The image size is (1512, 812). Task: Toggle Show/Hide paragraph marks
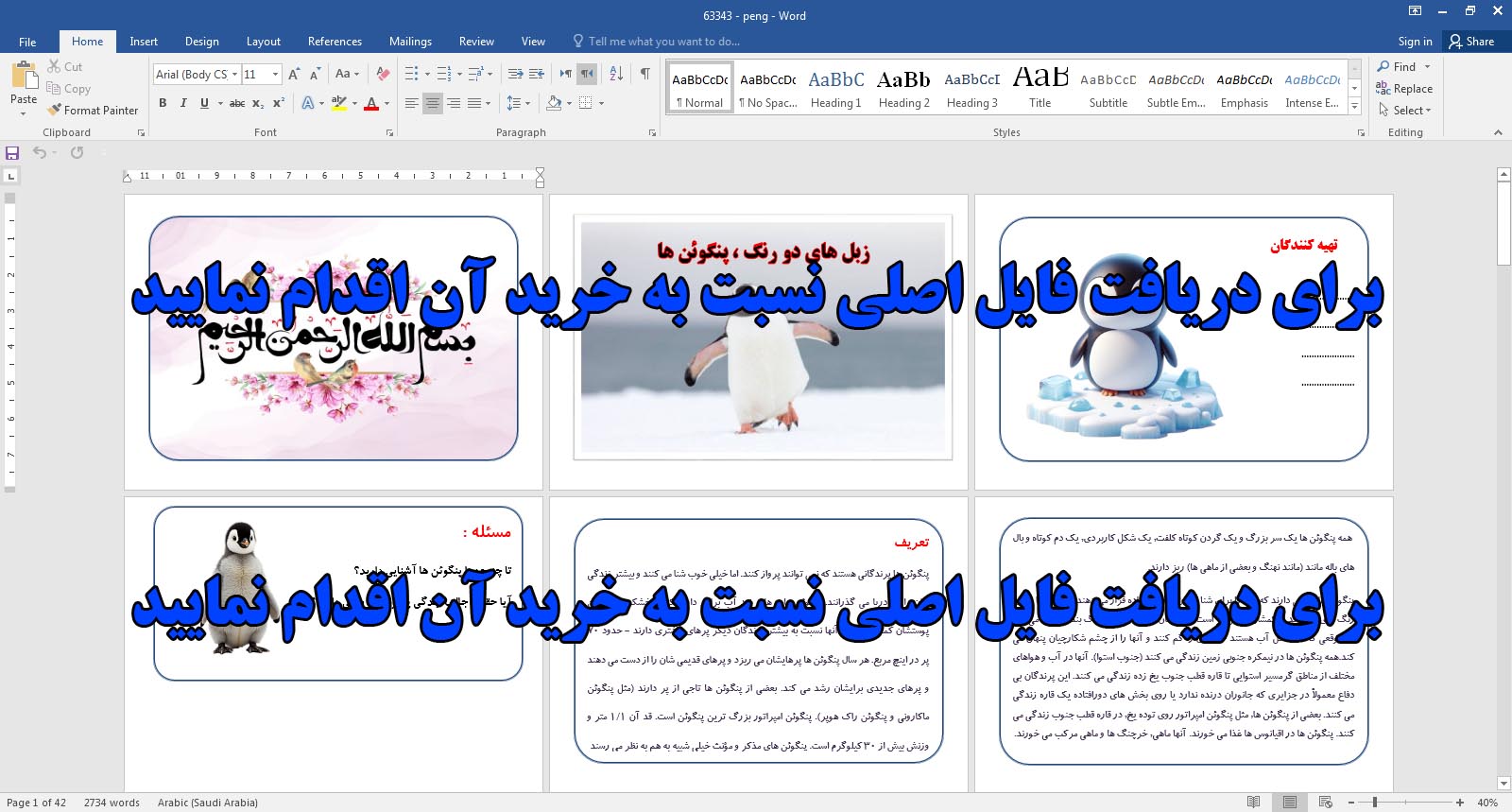point(644,74)
